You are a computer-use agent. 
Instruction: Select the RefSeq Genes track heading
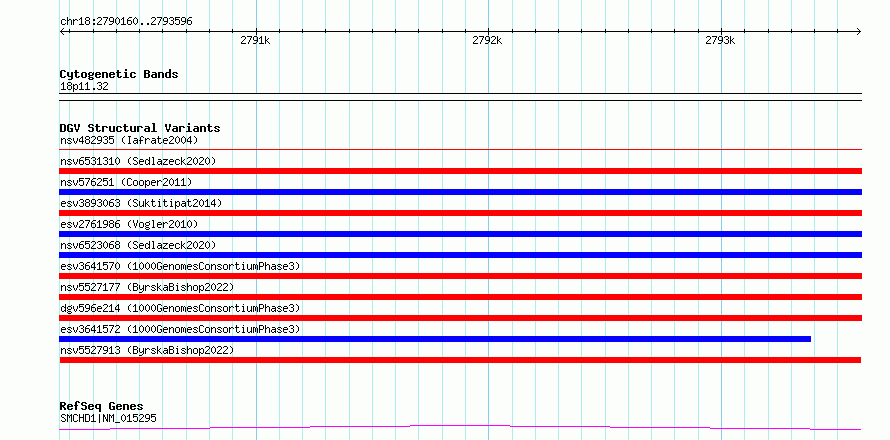(x=101, y=407)
